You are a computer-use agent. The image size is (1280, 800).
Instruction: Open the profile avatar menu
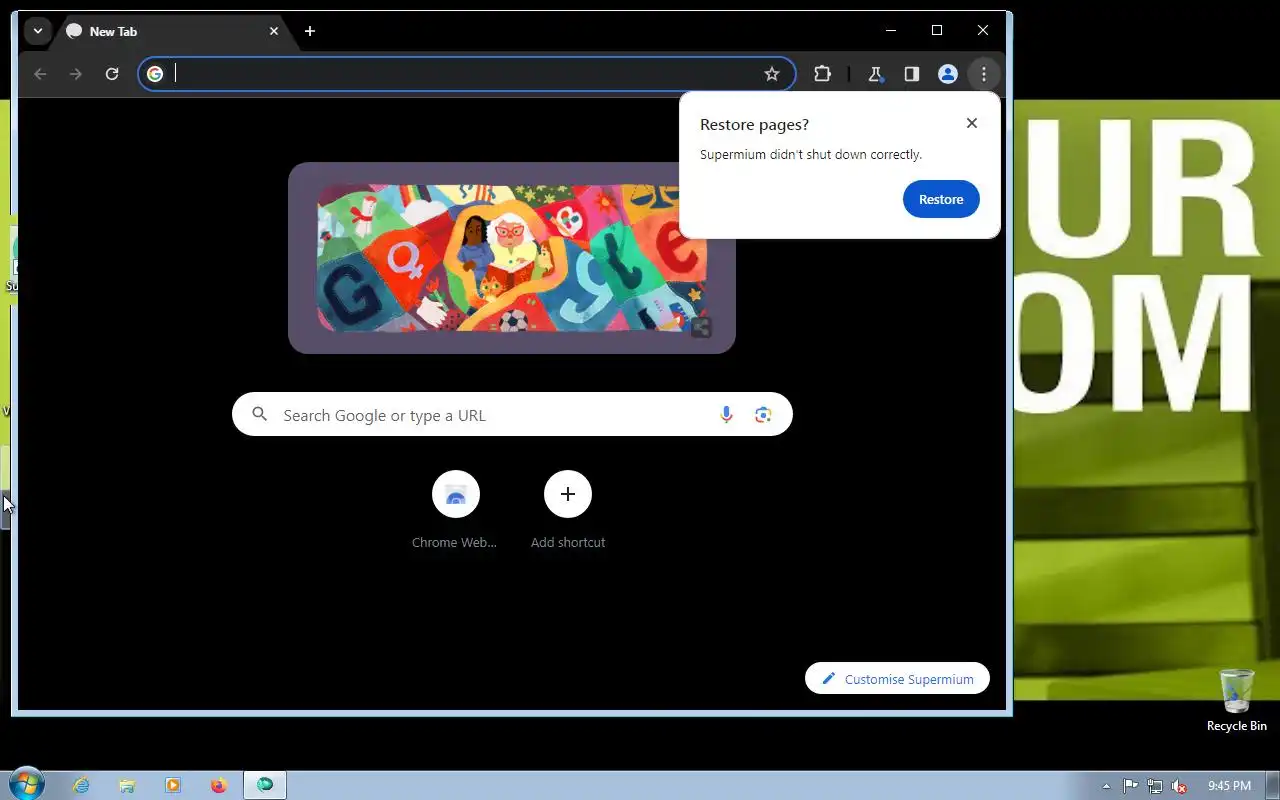948,74
